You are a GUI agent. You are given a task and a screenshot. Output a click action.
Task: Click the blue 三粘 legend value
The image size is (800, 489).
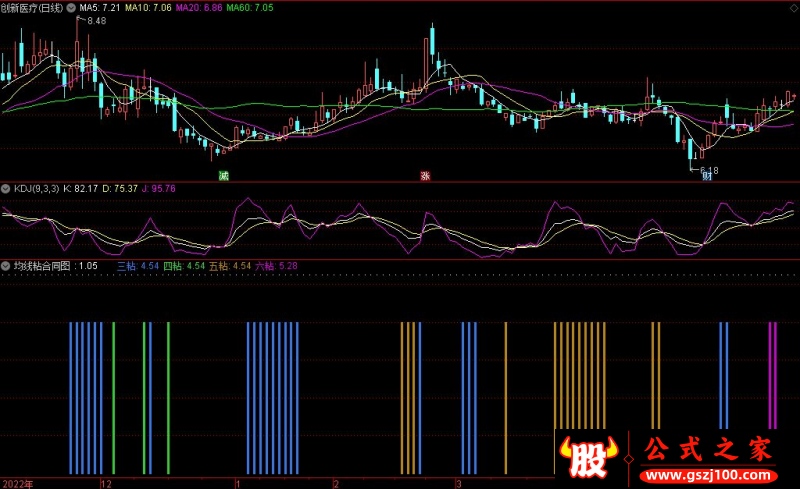pyautogui.click(x=138, y=266)
